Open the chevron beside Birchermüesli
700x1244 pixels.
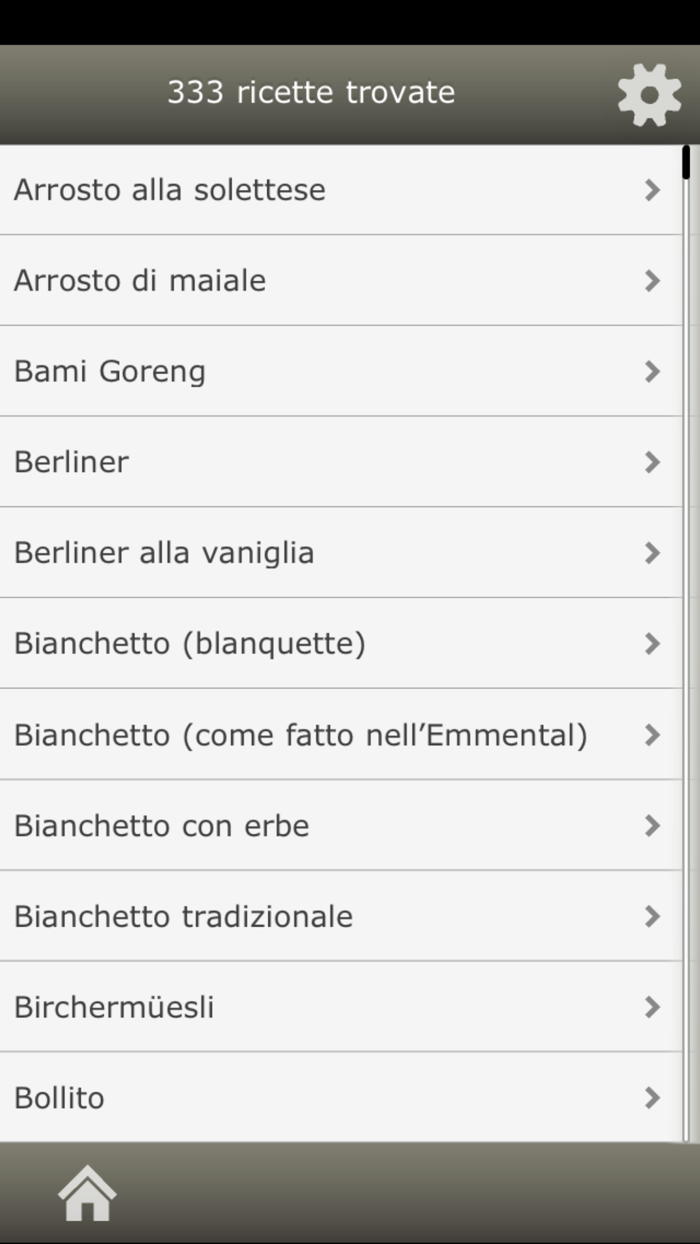[x=652, y=1007]
